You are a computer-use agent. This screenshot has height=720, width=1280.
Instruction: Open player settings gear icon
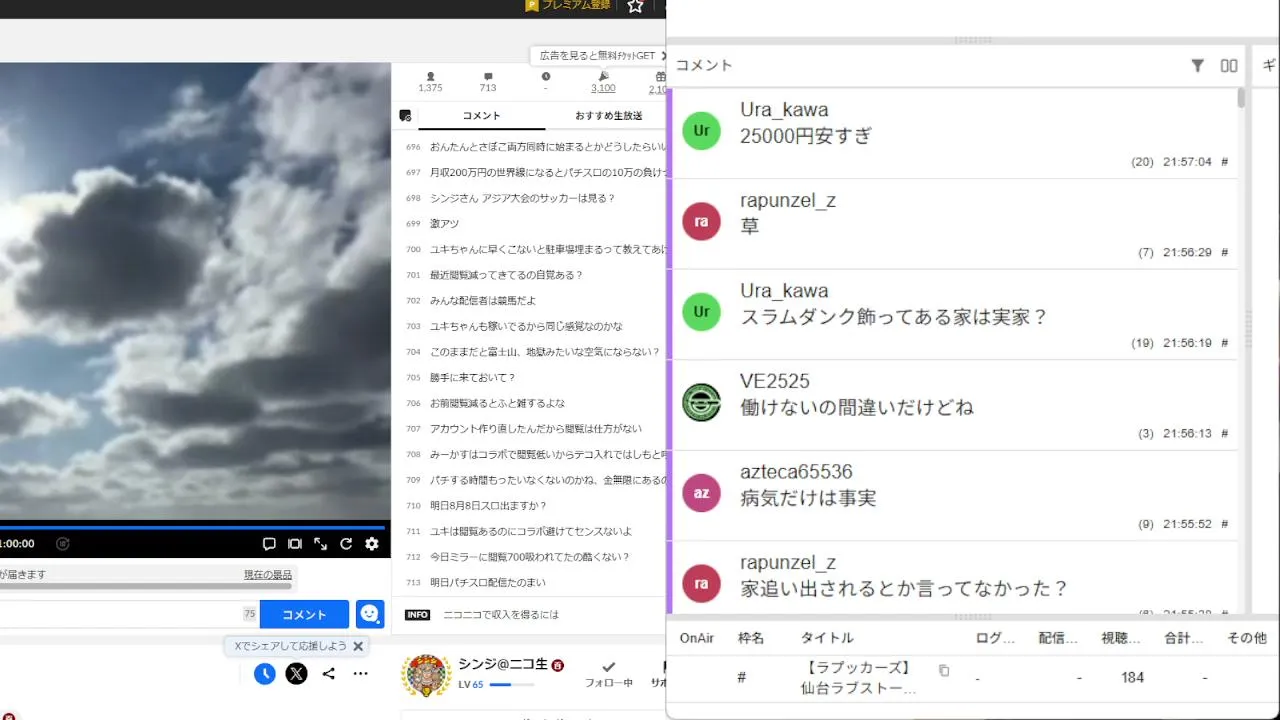(372, 544)
